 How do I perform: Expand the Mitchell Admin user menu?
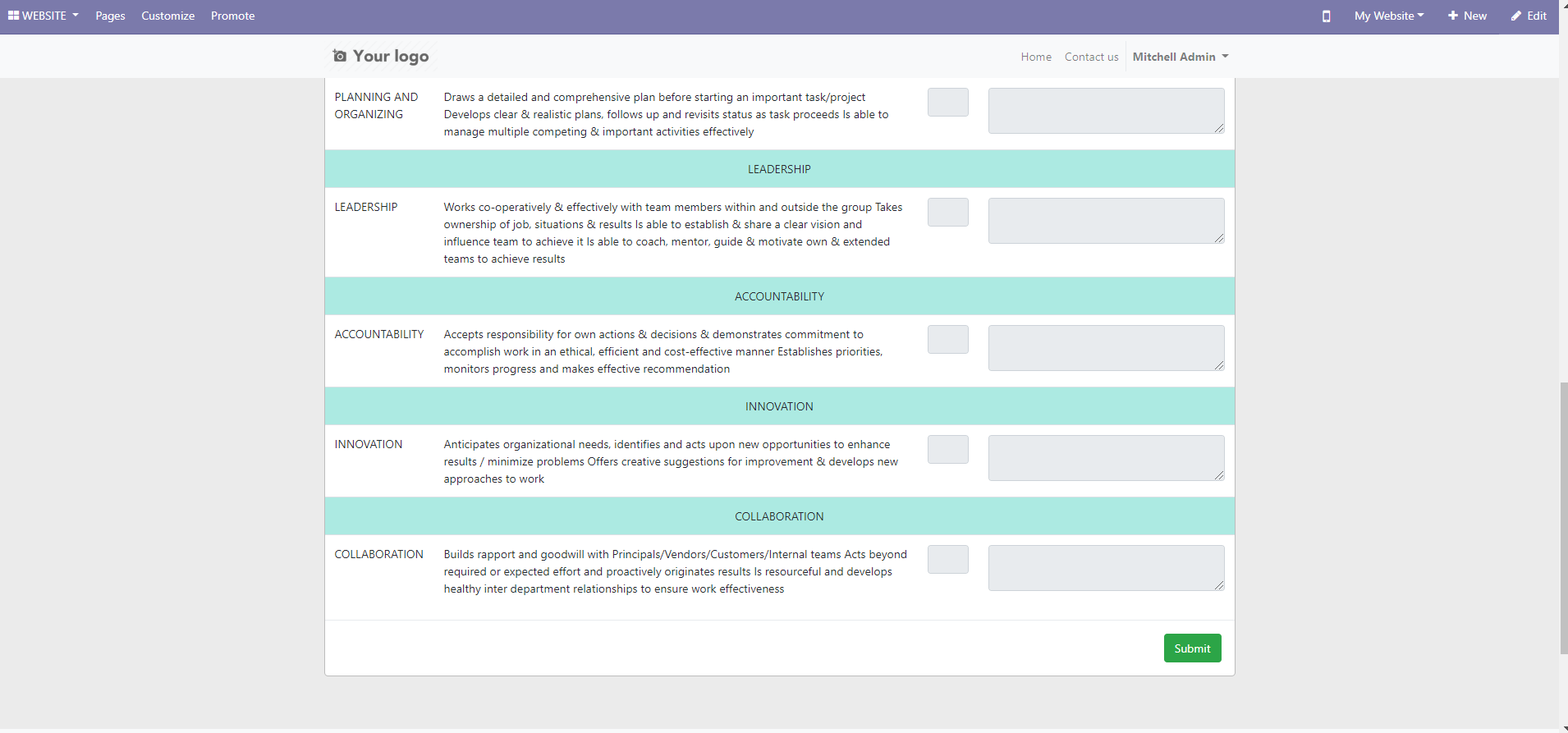click(1180, 57)
